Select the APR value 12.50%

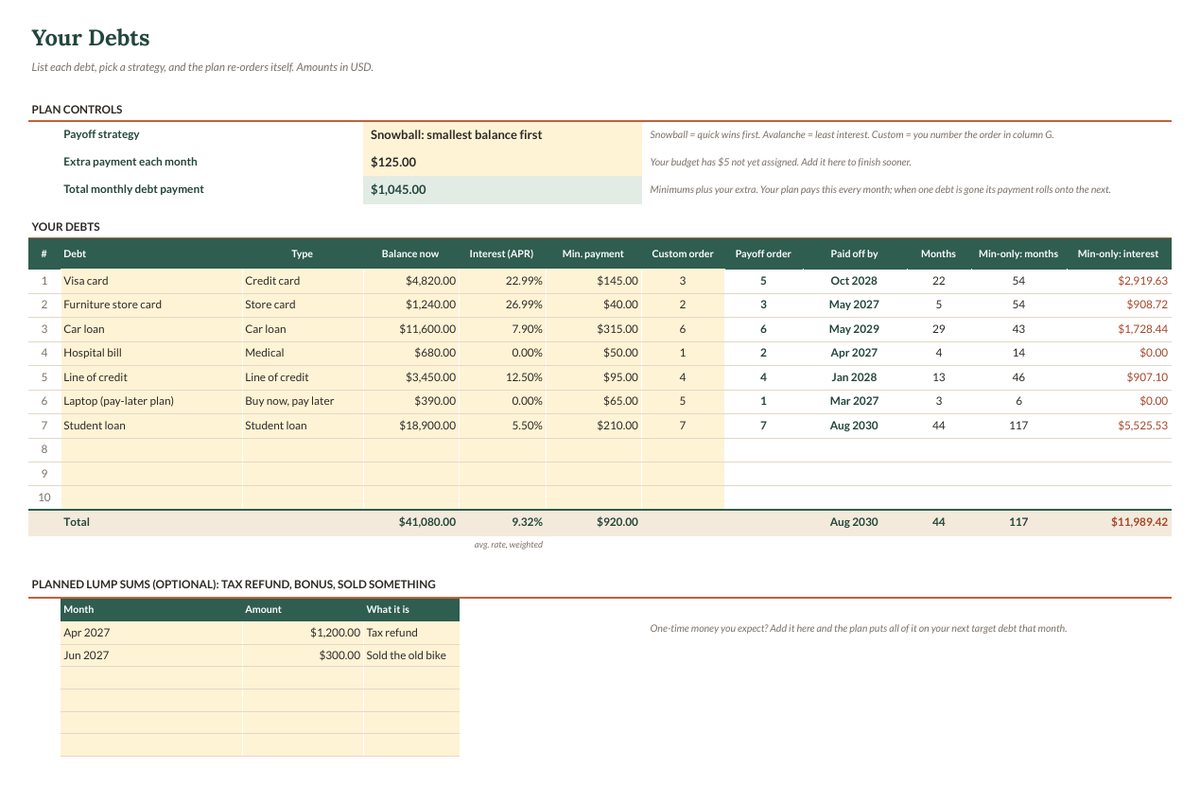(503, 377)
